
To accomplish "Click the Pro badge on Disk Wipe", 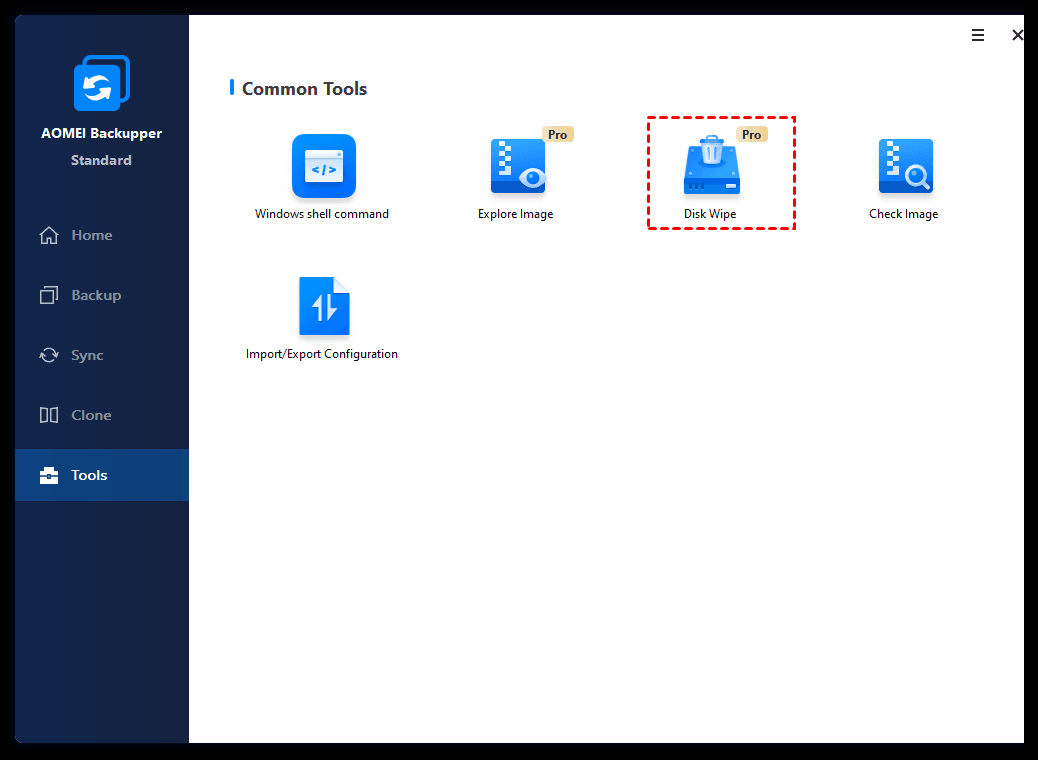I will click(x=751, y=134).
